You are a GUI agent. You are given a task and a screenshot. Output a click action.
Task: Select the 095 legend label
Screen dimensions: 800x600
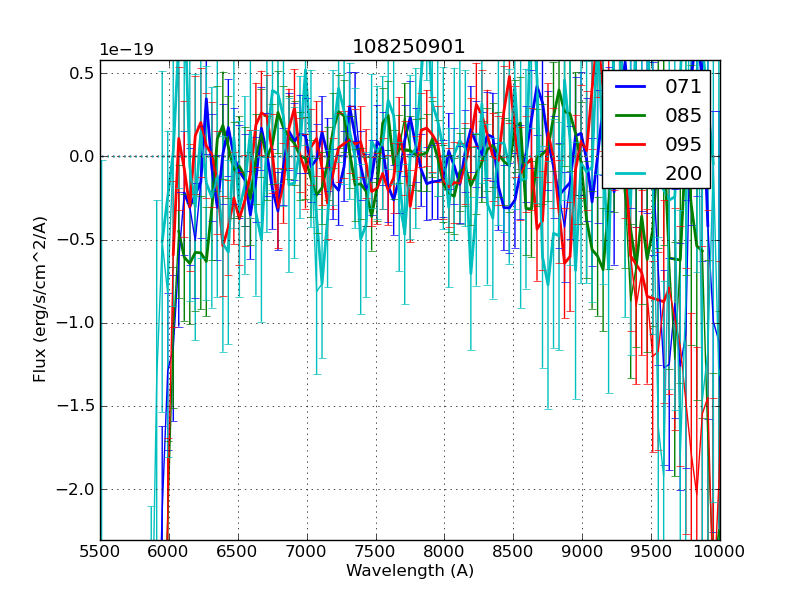683,144
